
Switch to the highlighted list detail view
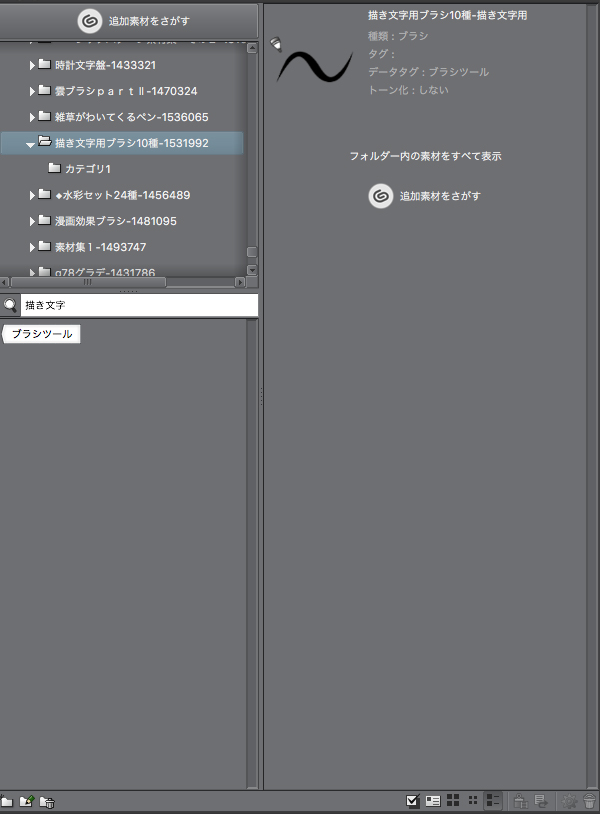(x=493, y=801)
